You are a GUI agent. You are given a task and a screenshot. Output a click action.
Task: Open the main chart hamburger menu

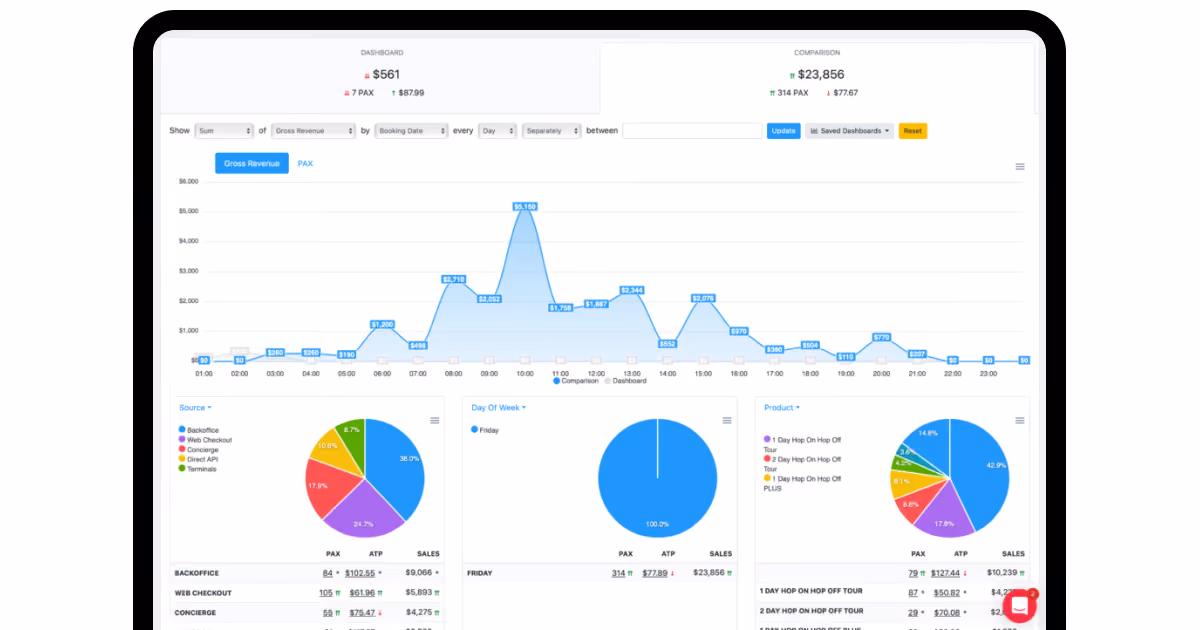tap(1020, 167)
